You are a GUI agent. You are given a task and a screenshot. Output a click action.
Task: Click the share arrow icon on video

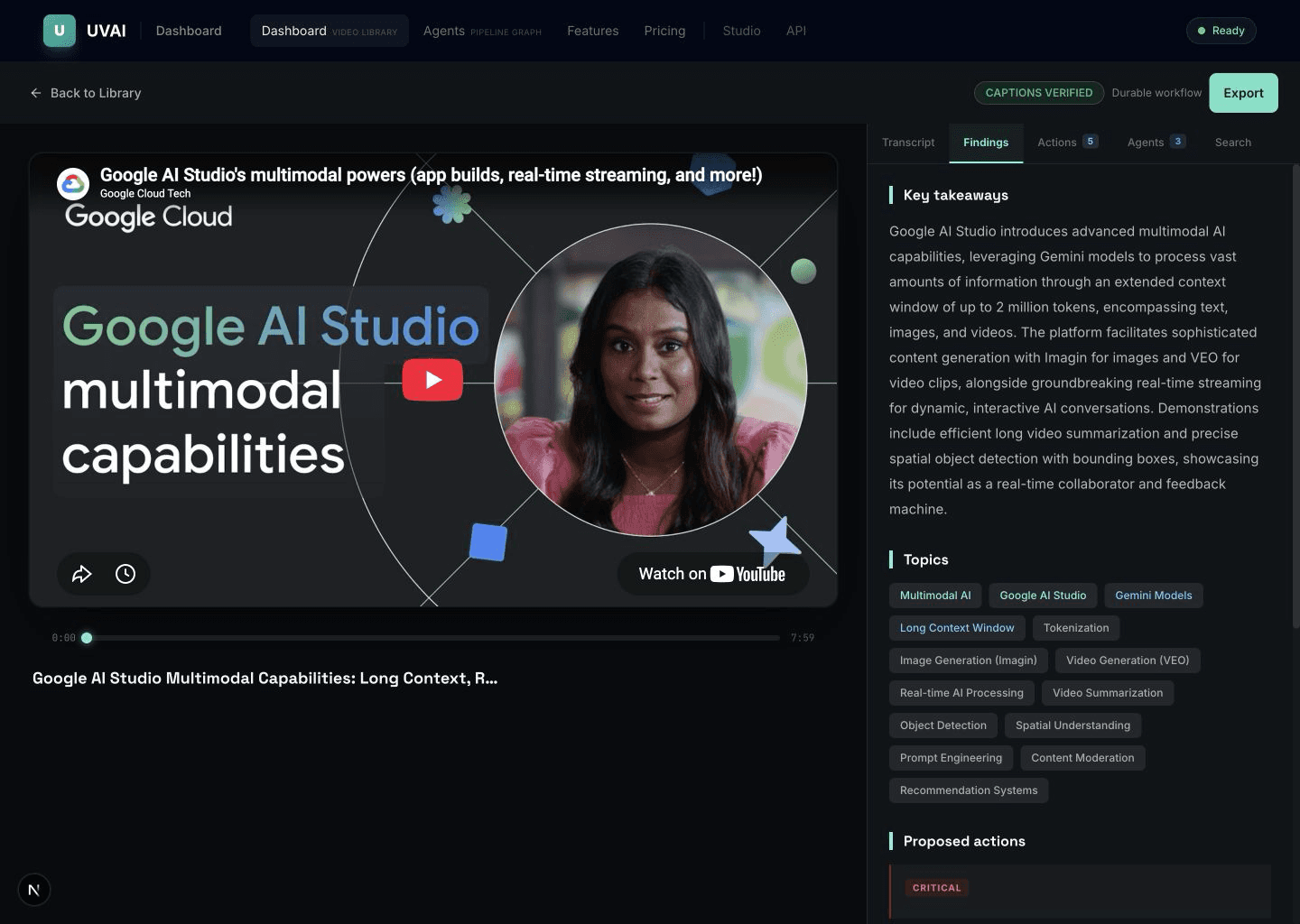point(82,574)
